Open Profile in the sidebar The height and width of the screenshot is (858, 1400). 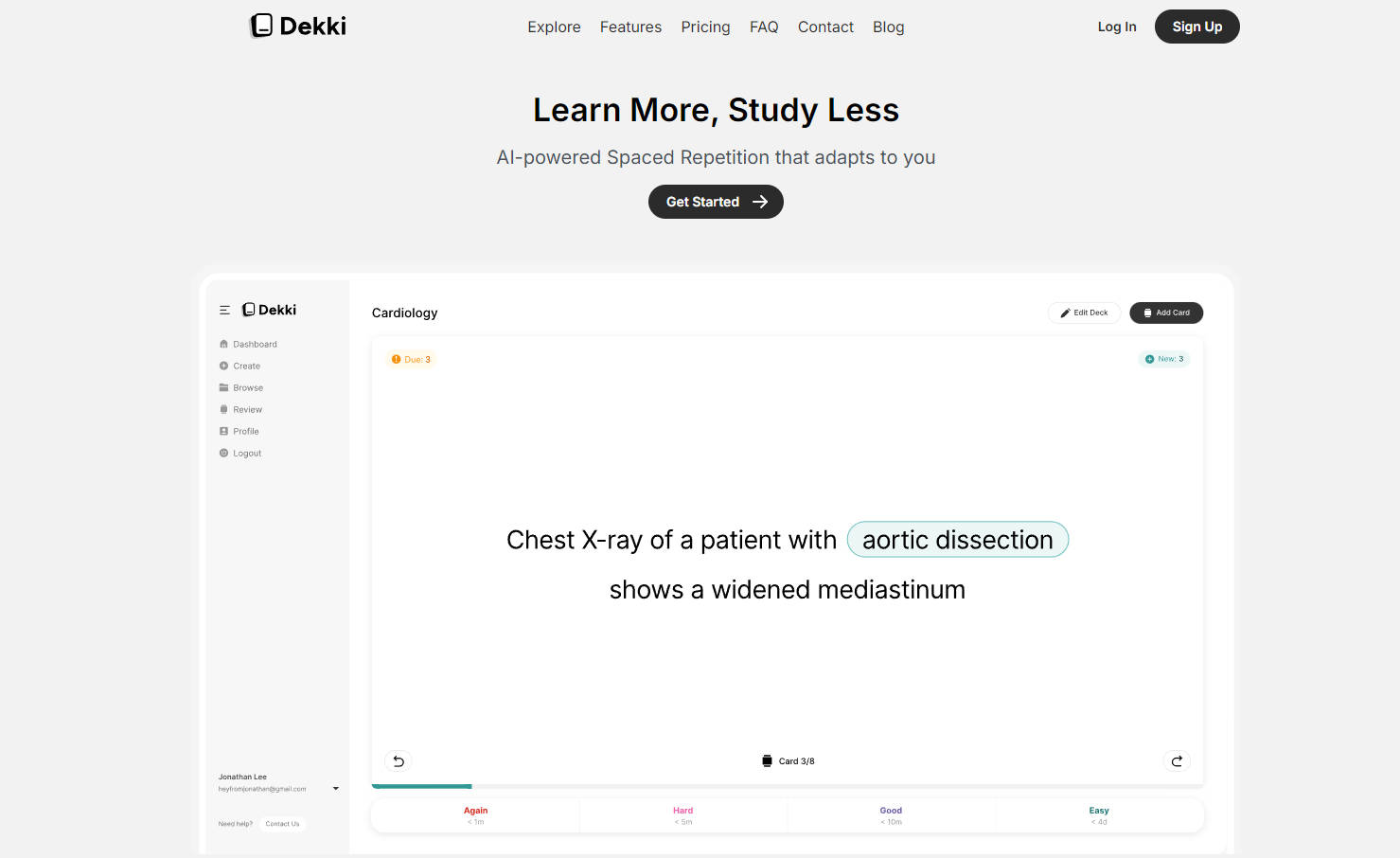[245, 432]
